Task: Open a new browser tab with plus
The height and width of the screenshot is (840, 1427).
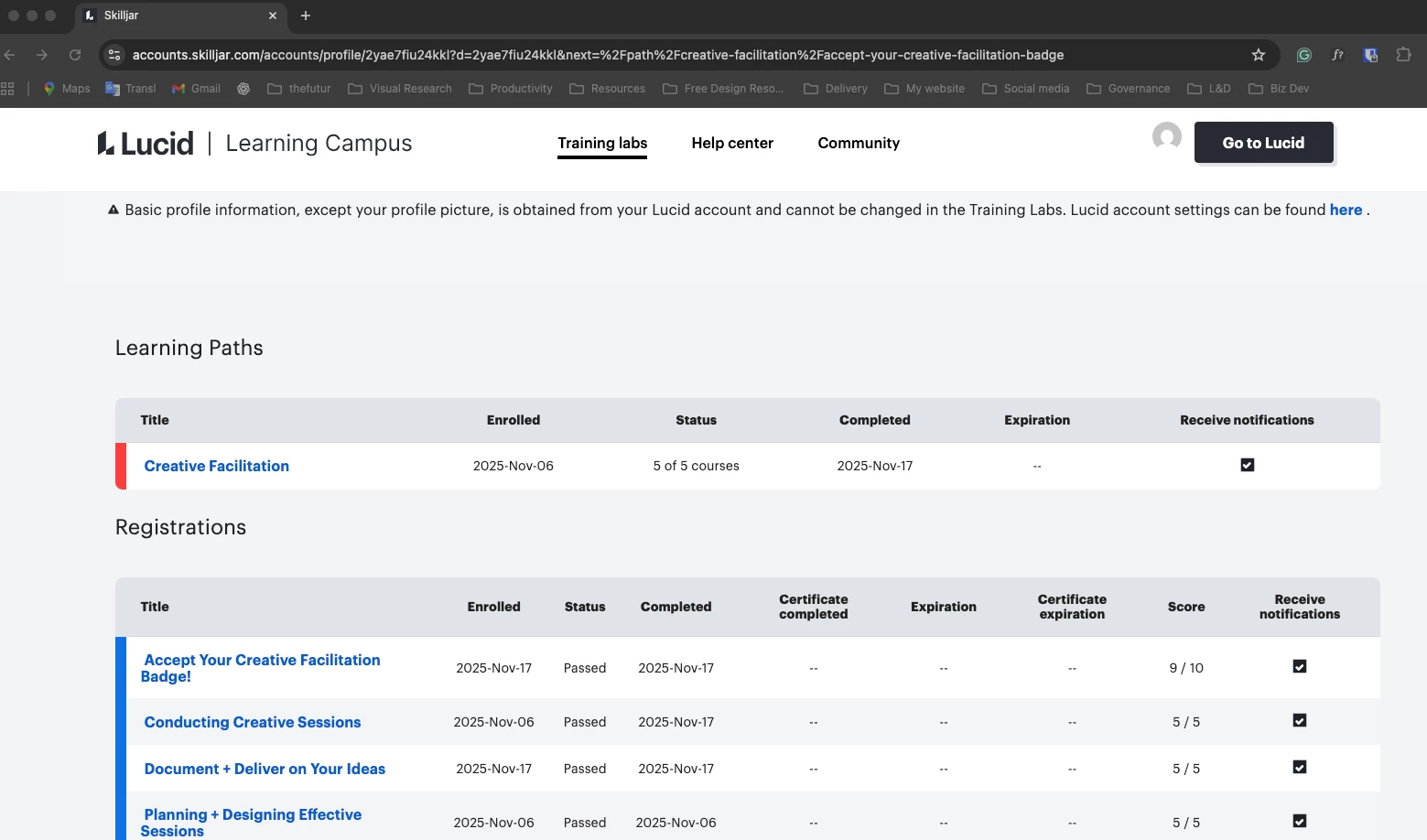Action: click(306, 16)
